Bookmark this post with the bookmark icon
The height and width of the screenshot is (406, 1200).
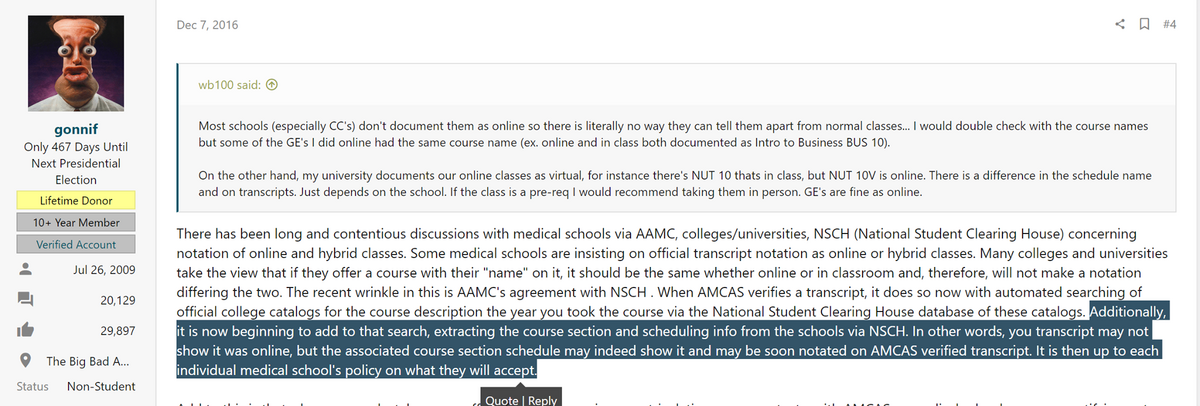pos(1144,24)
